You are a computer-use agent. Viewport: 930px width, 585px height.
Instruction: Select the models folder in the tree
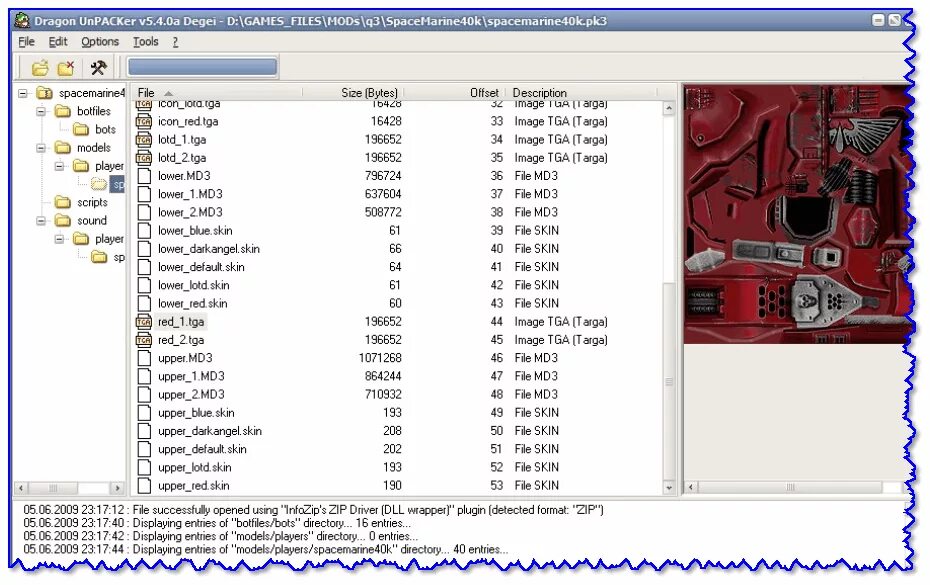point(94,148)
